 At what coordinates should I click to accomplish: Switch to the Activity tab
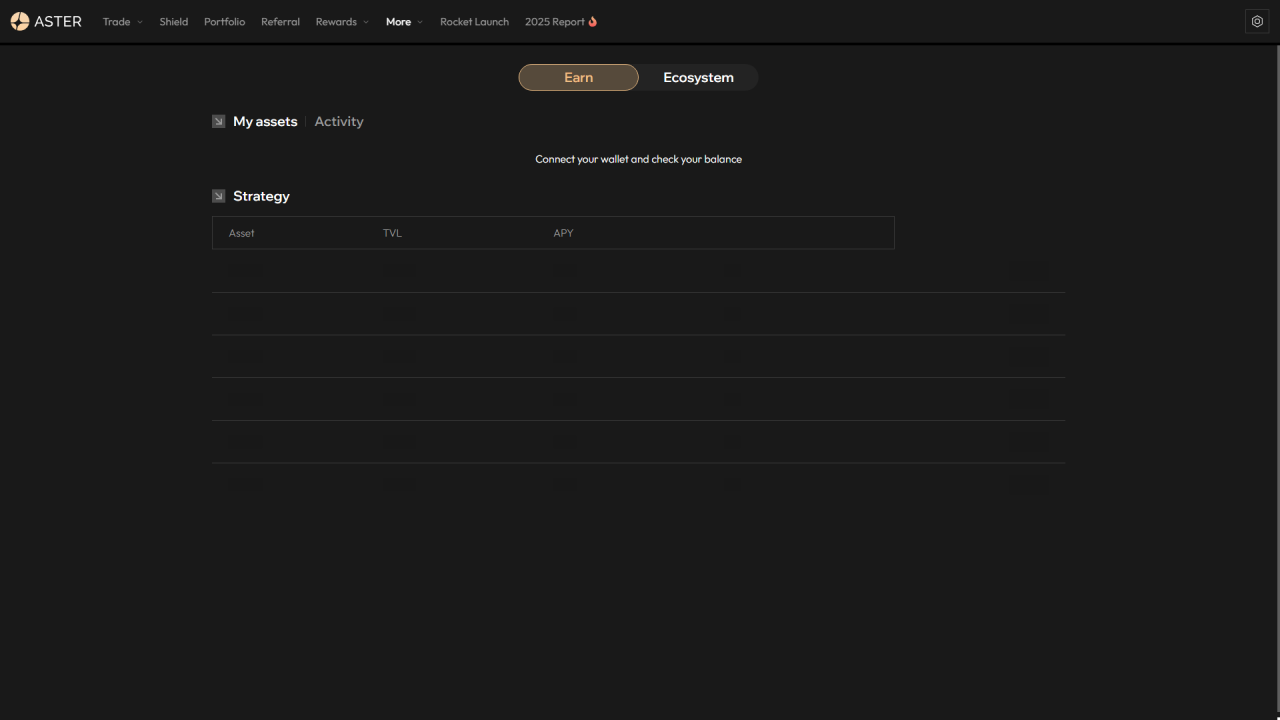tap(339, 122)
